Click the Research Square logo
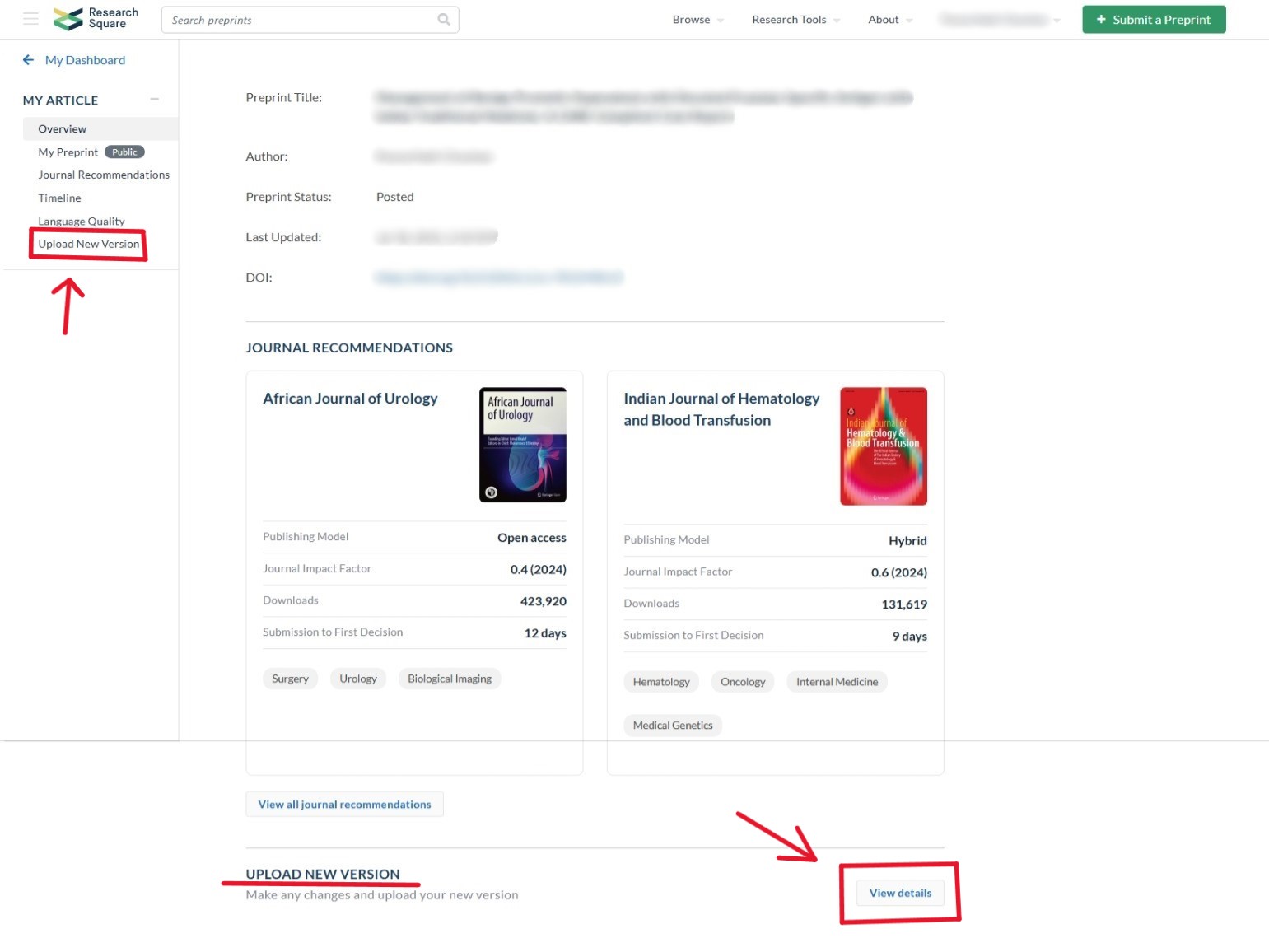This screenshot has width=1269, height=952. coord(96,18)
